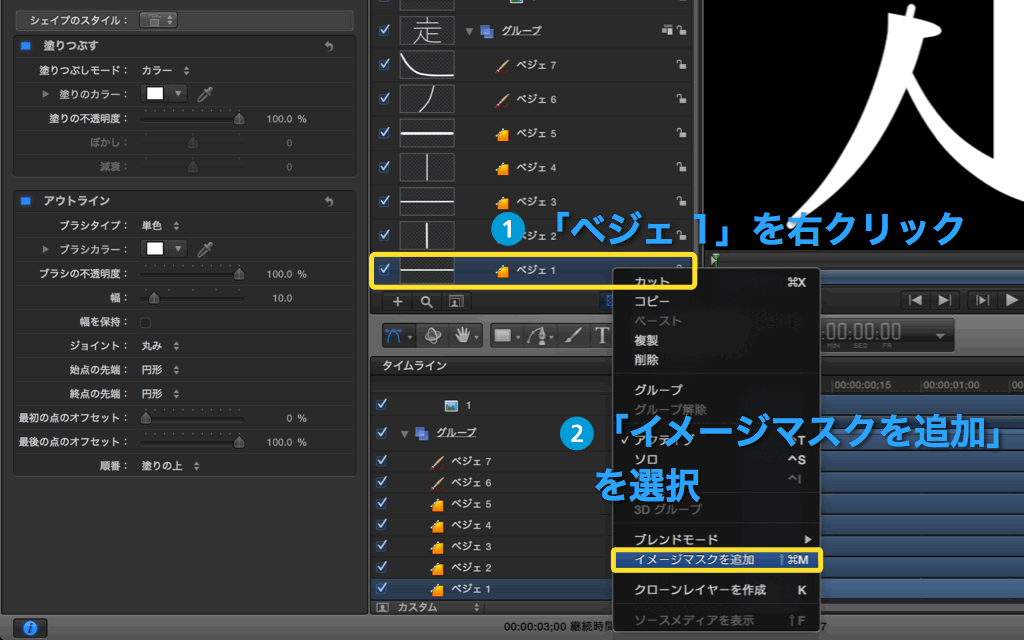Uncheck ベジェ 5 in the timeline list
Viewport: 1024px width, 640px height.
click(382, 503)
